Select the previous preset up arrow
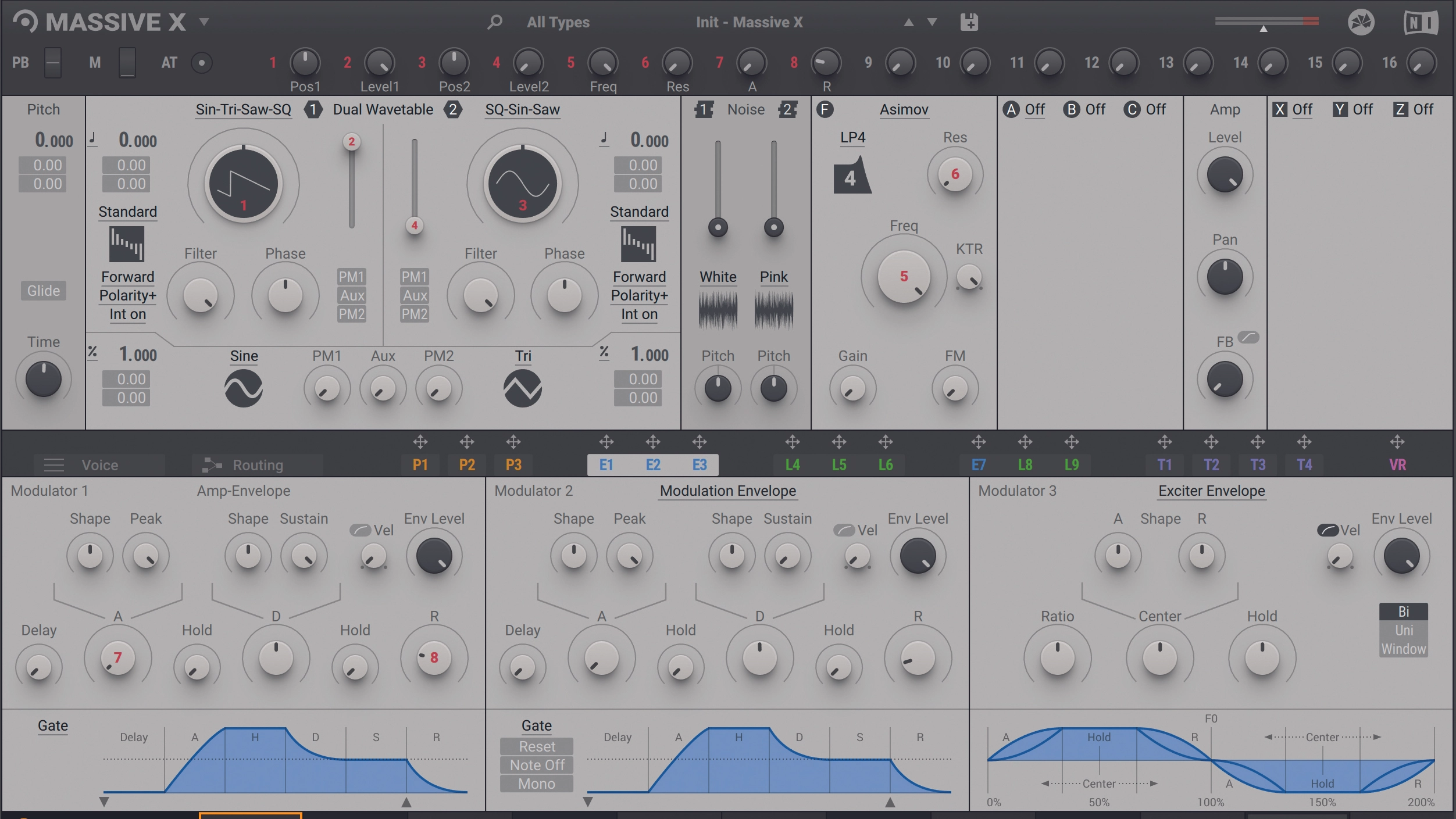1456x819 pixels. 908,22
